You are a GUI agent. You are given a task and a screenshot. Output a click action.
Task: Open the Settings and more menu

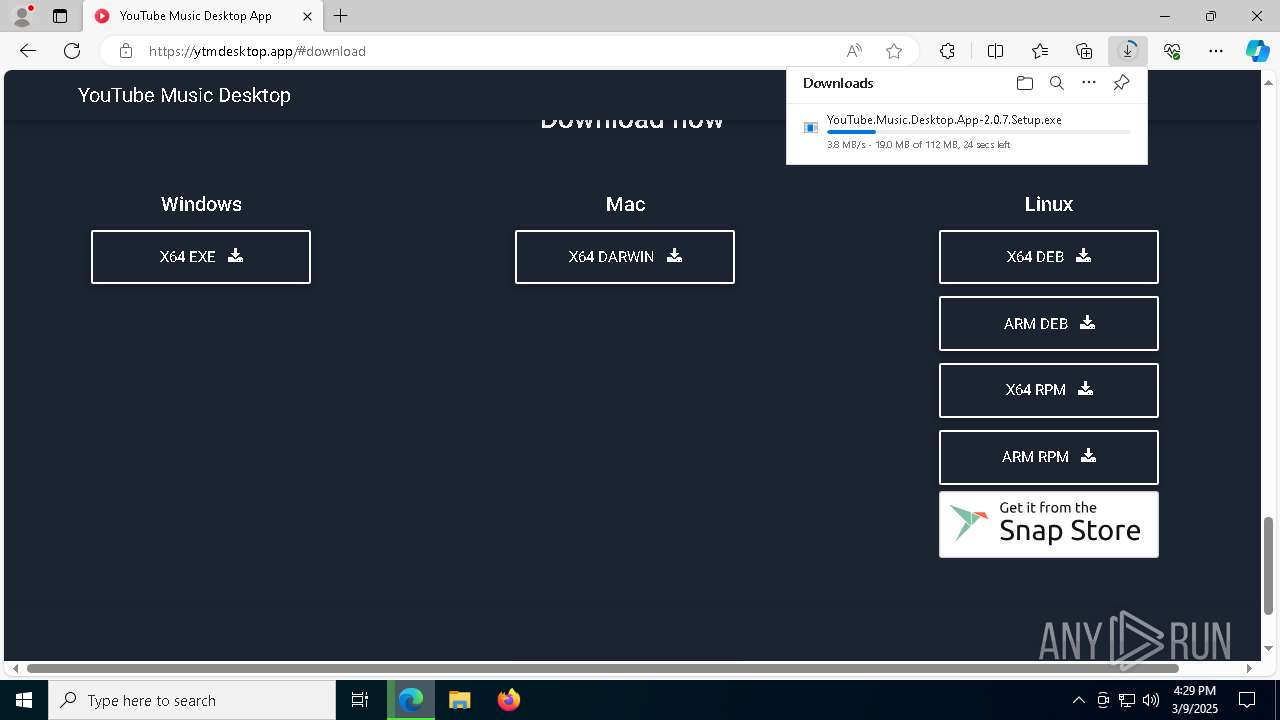(x=1216, y=51)
